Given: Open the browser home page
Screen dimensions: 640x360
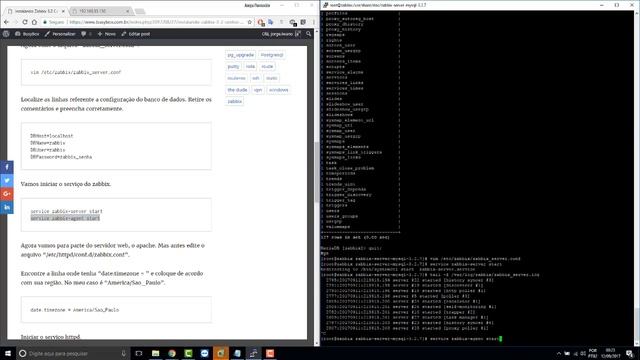Looking at the screenshot, I should pyautogui.click(x=34, y=22).
